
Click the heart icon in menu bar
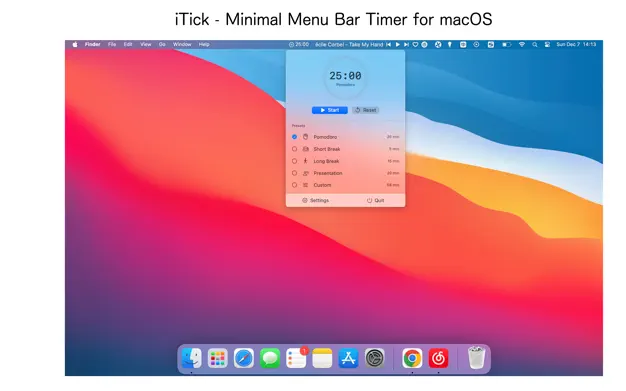(415, 44)
